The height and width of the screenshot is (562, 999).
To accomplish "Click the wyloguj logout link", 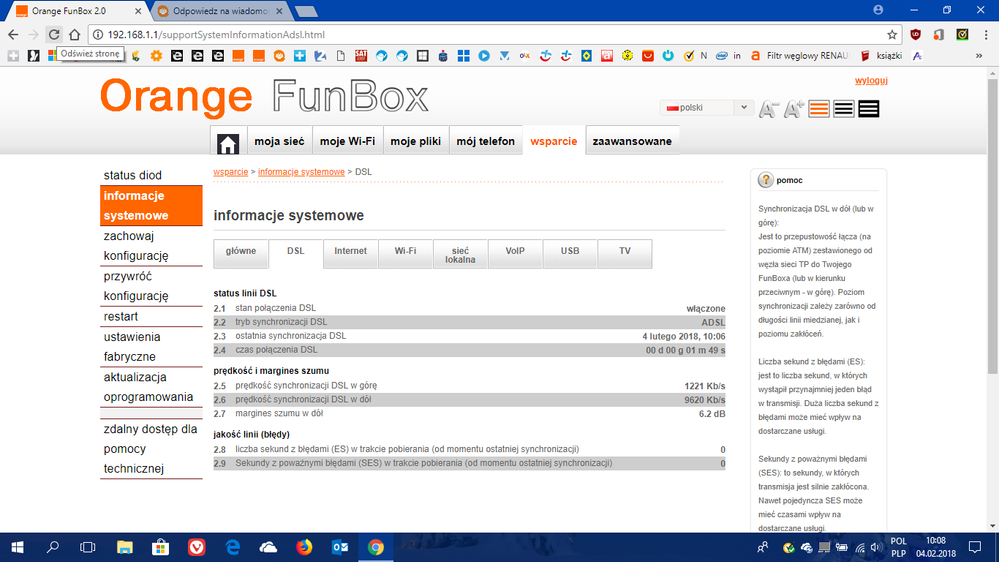I will pyautogui.click(x=871, y=81).
